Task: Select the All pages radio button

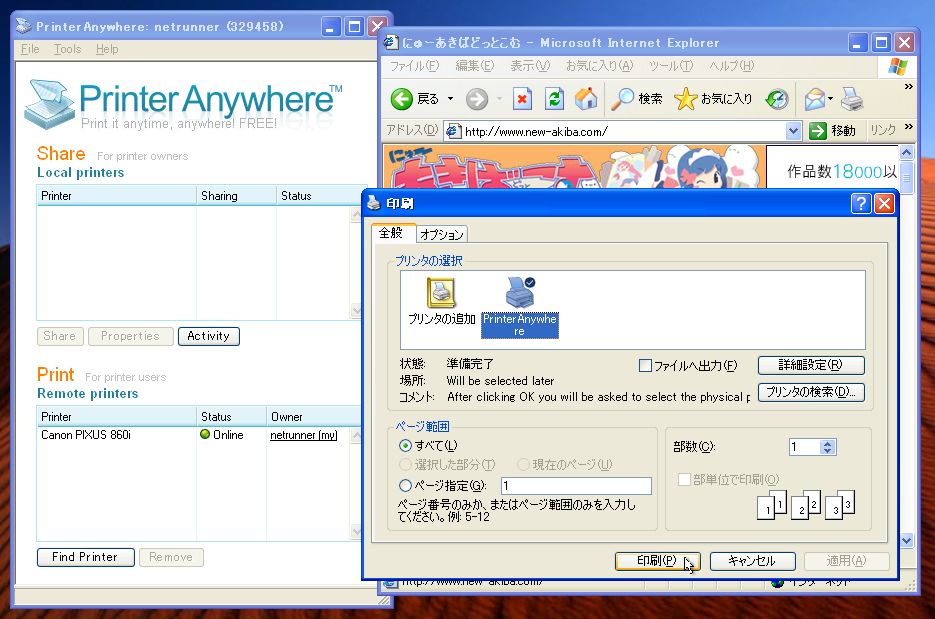Action: [x=405, y=445]
